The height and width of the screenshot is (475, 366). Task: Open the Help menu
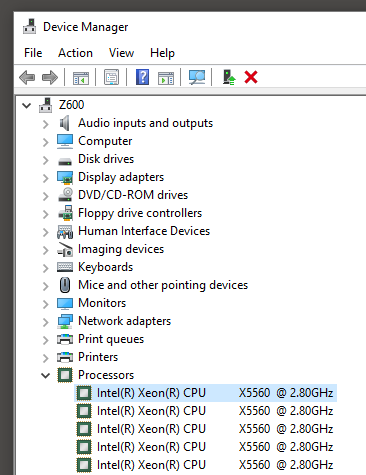162,53
